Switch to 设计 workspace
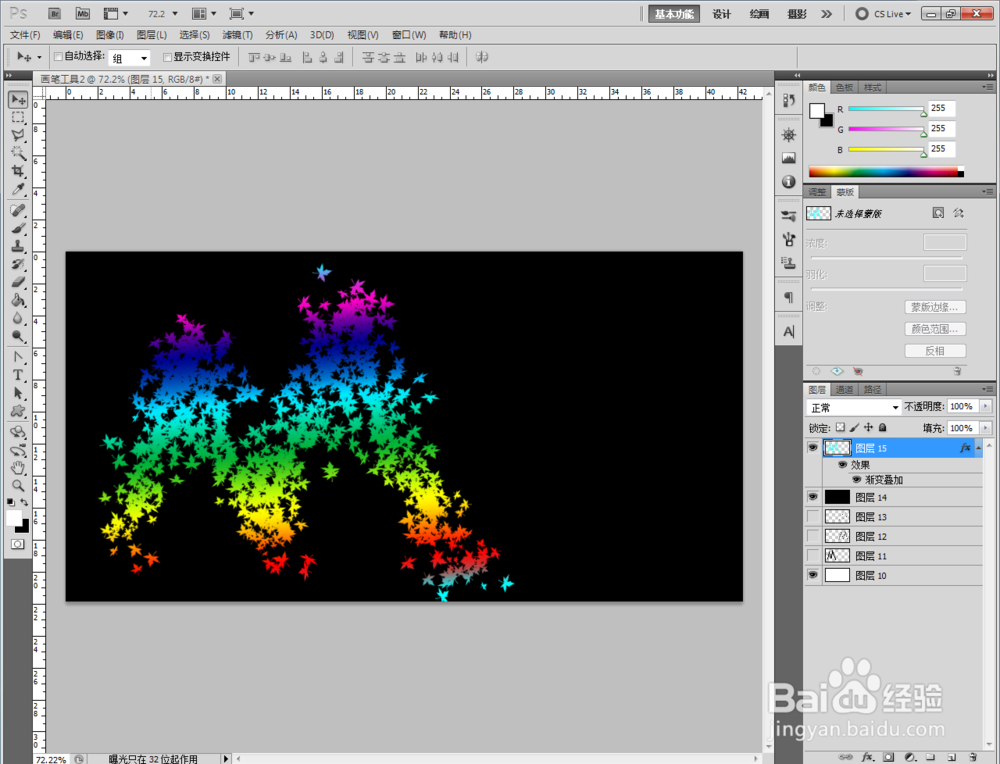 pos(721,14)
